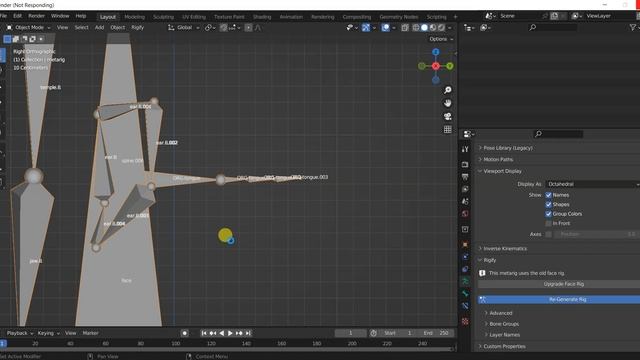The height and width of the screenshot is (360, 640).
Task: Play the animation forward
Action: [230, 333]
